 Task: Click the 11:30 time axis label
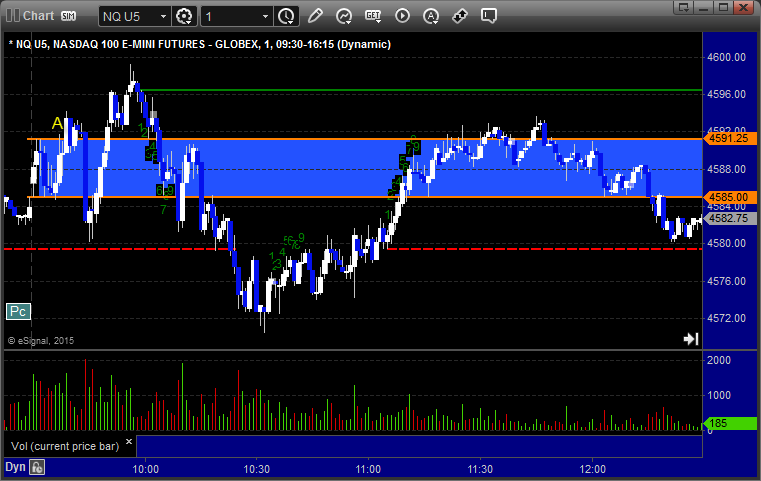tap(480, 469)
